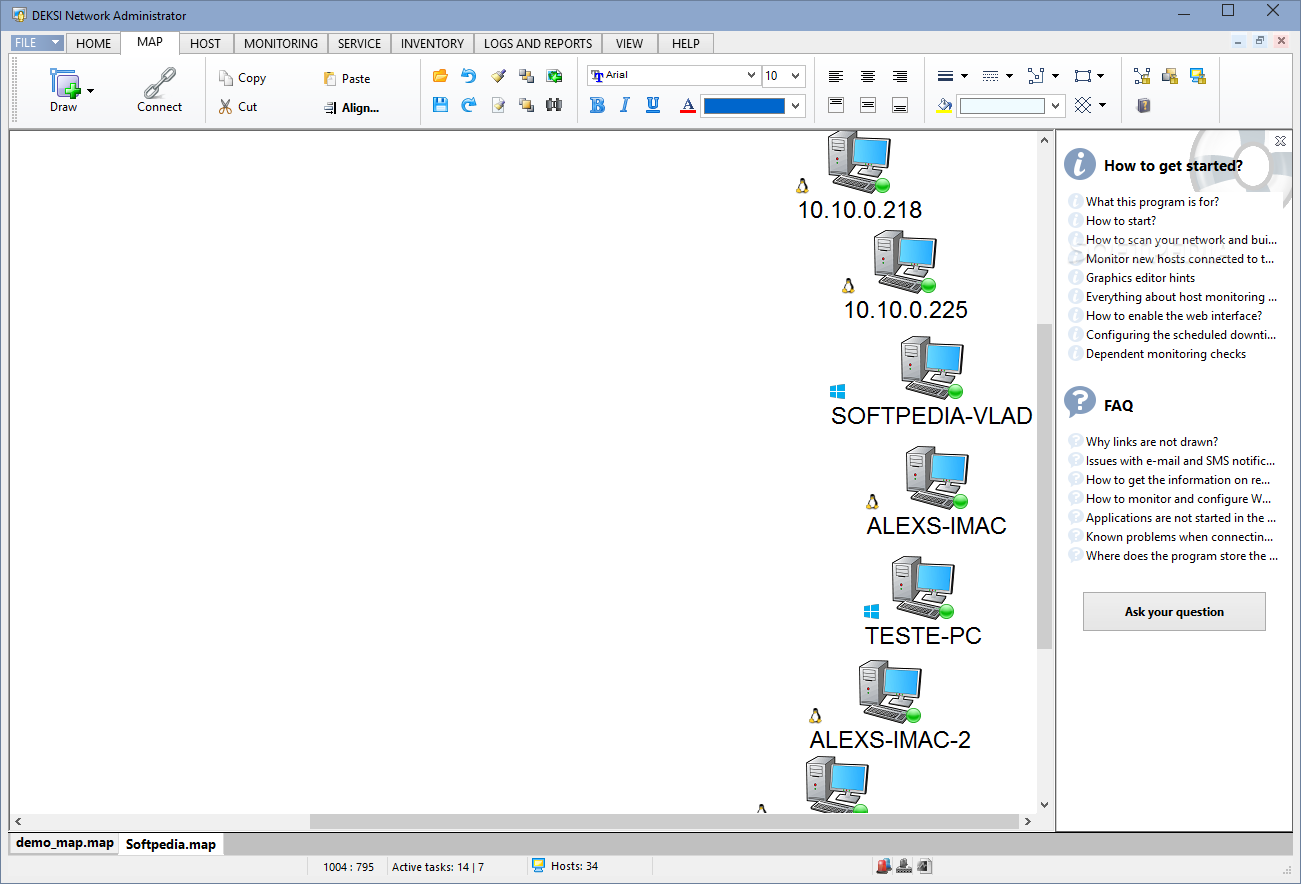The height and width of the screenshot is (884, 1301).
Task: Toggle italic text formatting
Action: click(x=625, y=105)
